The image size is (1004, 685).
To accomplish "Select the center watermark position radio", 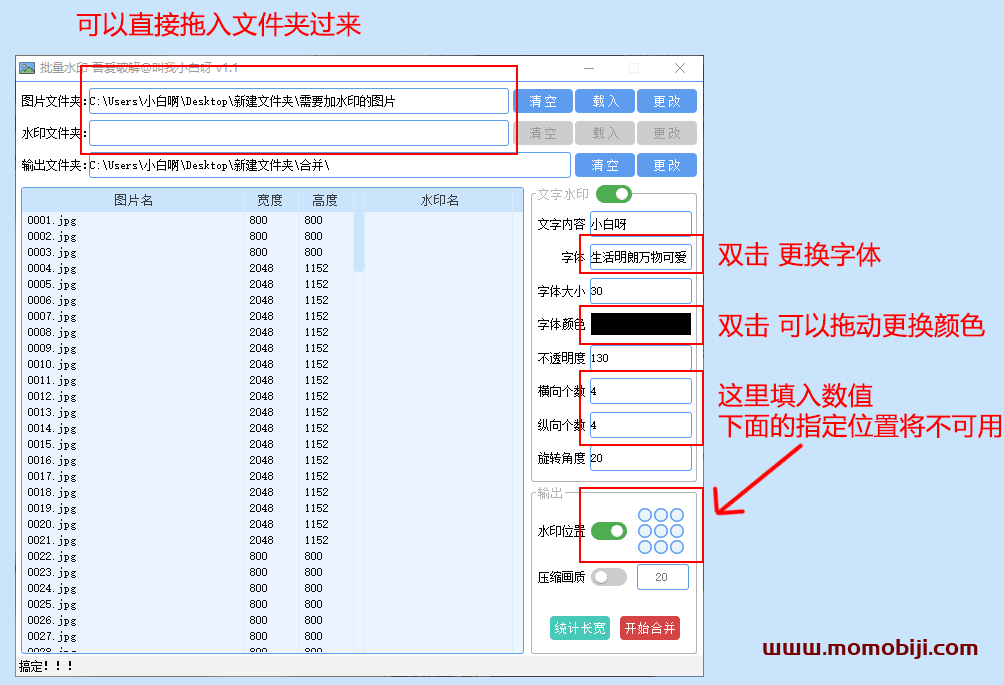I will [661, 531].
